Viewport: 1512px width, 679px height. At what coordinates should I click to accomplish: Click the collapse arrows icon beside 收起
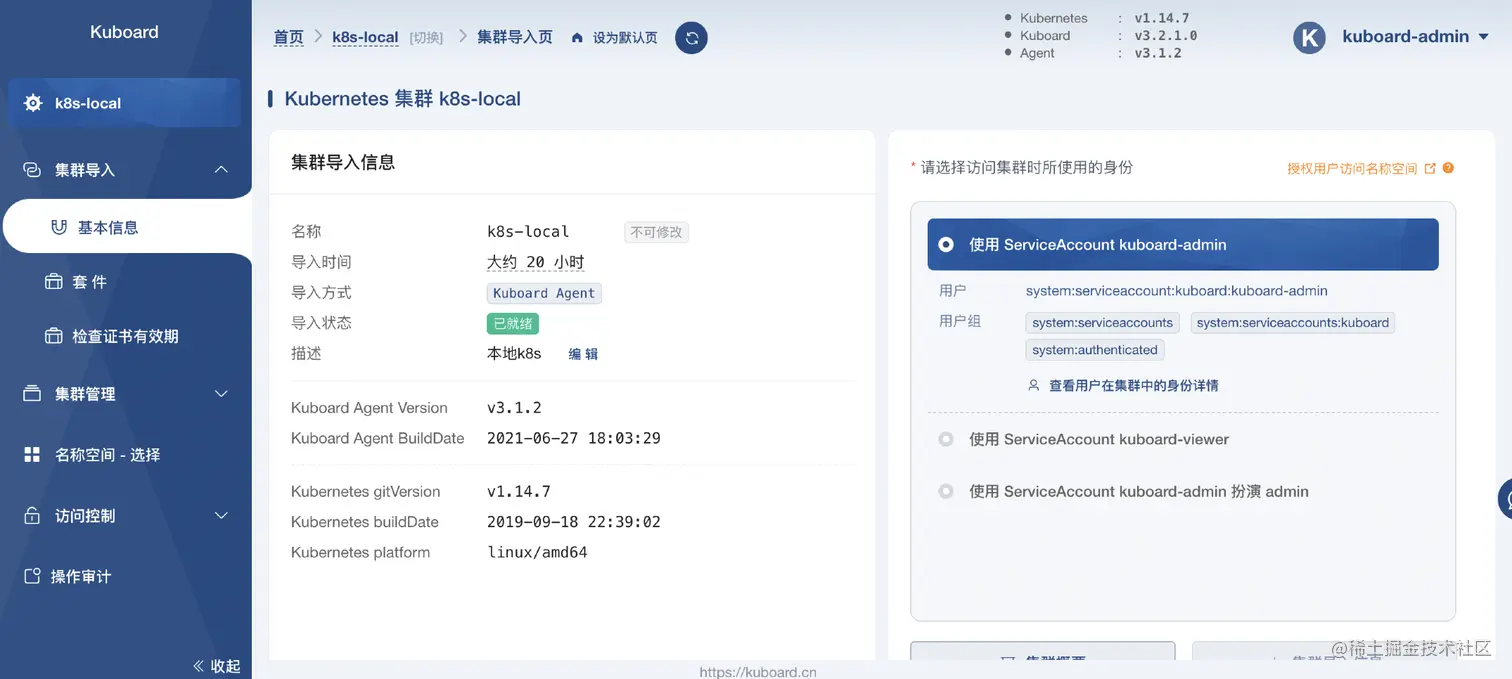coord(198,666)
